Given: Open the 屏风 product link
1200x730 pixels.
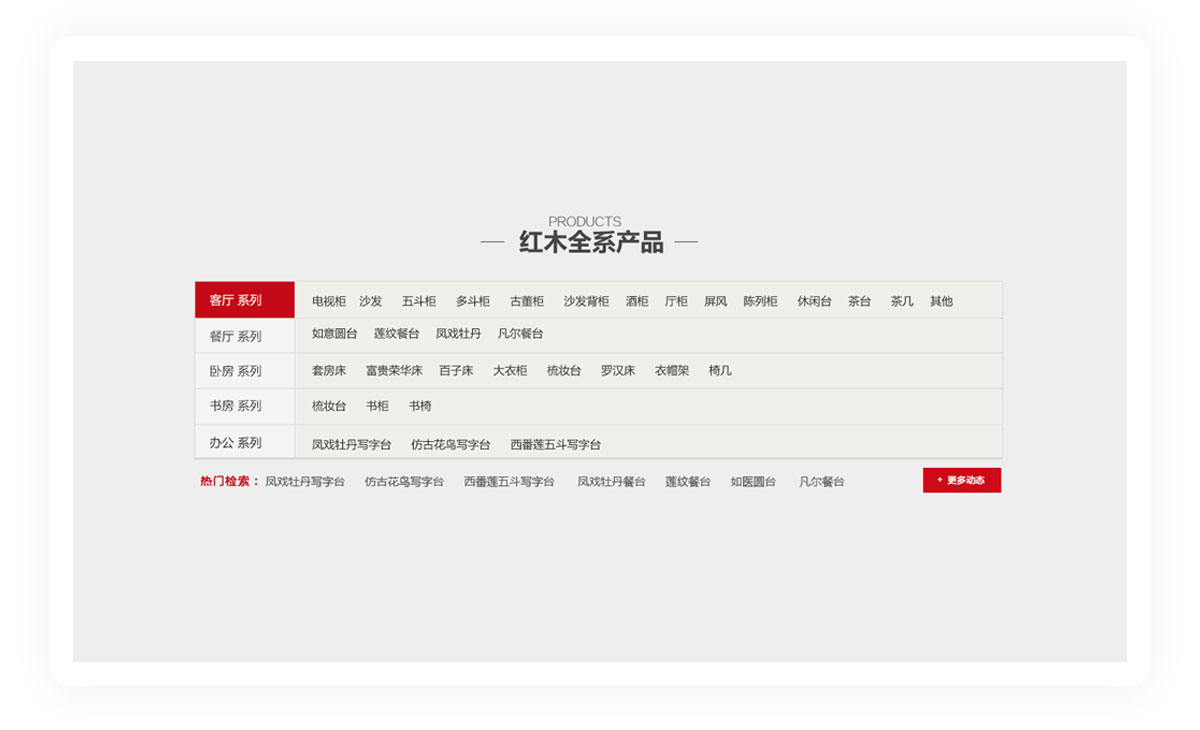Looking at the screenshot, I should coord(716,301).
